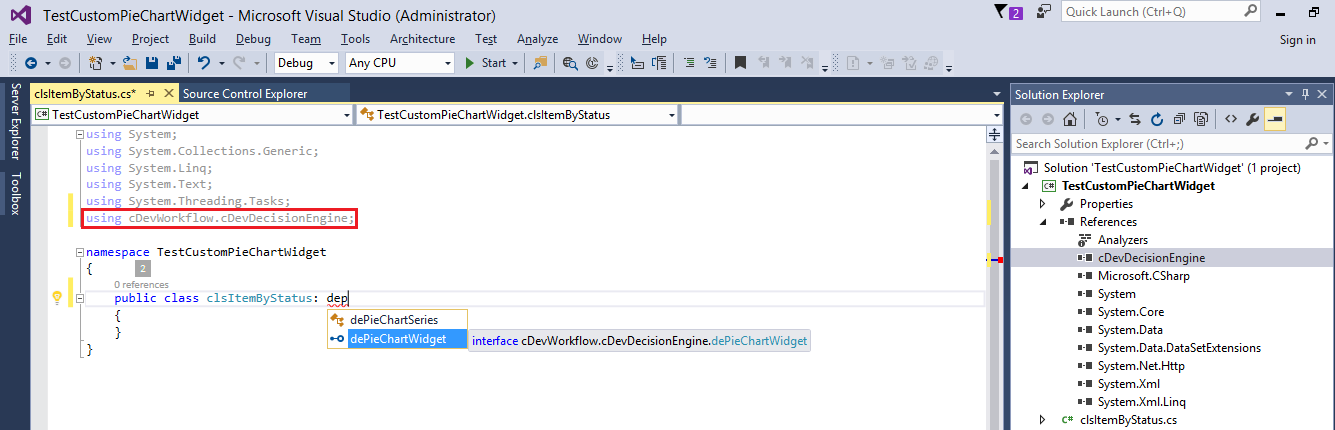Click the 0 references CodeLens link
This screenshot has height=430, width=1335.
pyautogui.click(x=141, y=285)
